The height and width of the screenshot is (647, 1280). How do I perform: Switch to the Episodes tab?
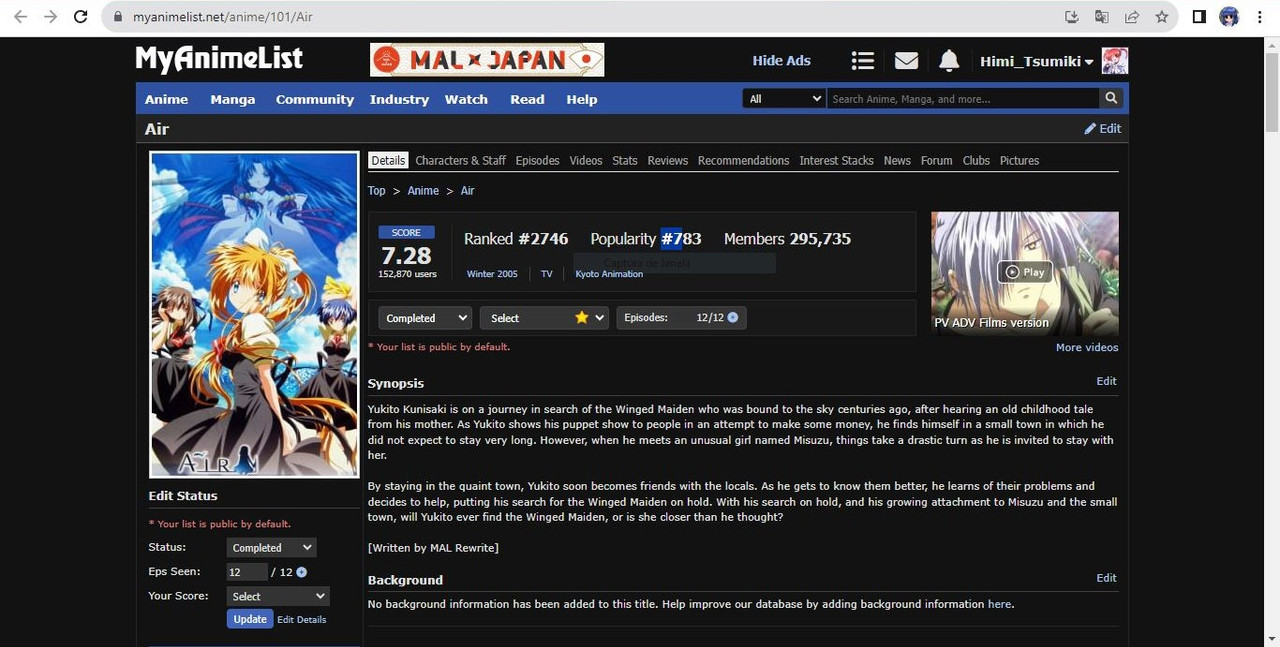pyautogui.click(x=537, y=160)
